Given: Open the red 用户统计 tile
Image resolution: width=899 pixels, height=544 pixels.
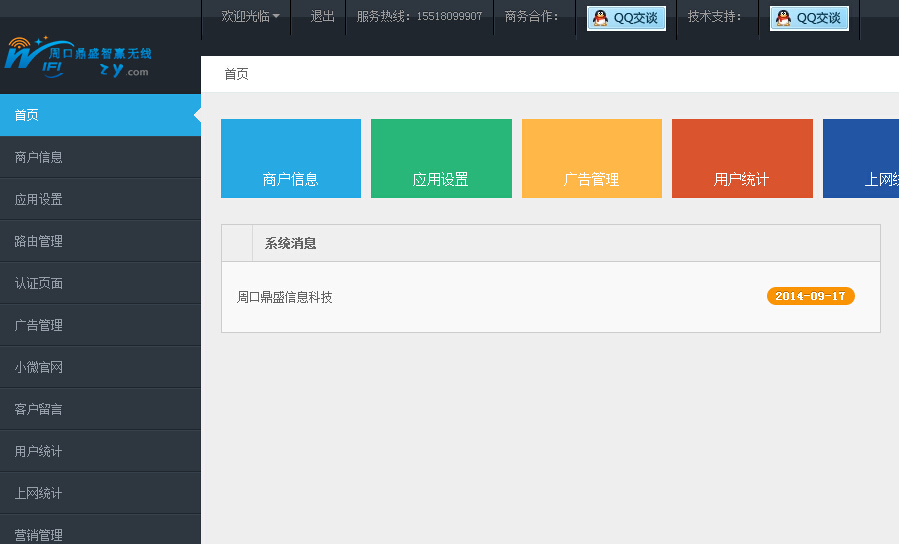Looking at the screenshot, I should coord(742,158).
